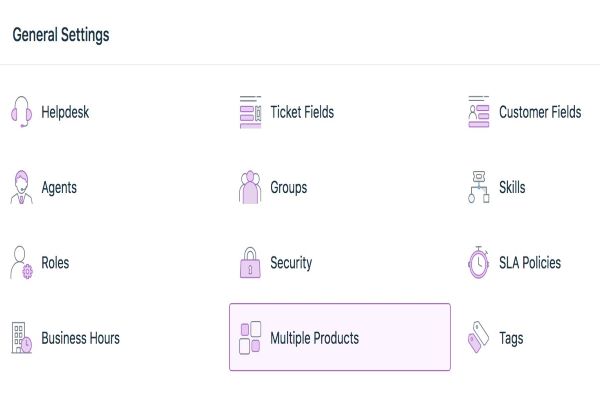Screen dimensions: 600x400
Task: Click the Tags label icon
Action: pyautogui.click(x=479, y=339)
